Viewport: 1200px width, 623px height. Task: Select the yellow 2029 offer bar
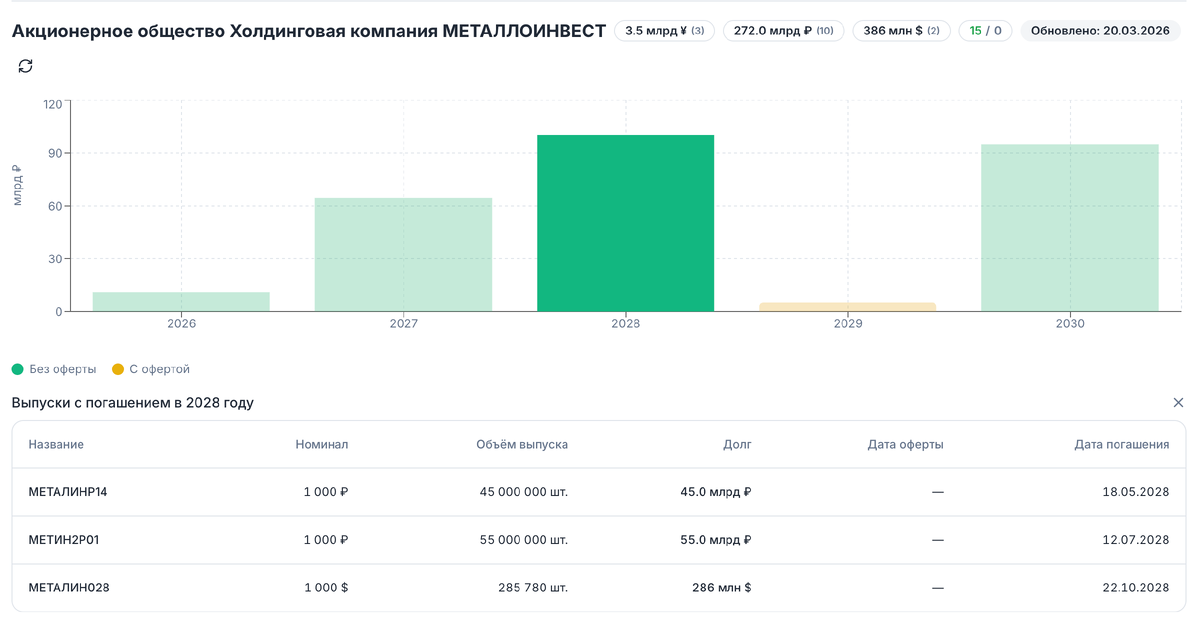[x=848, y=307]
